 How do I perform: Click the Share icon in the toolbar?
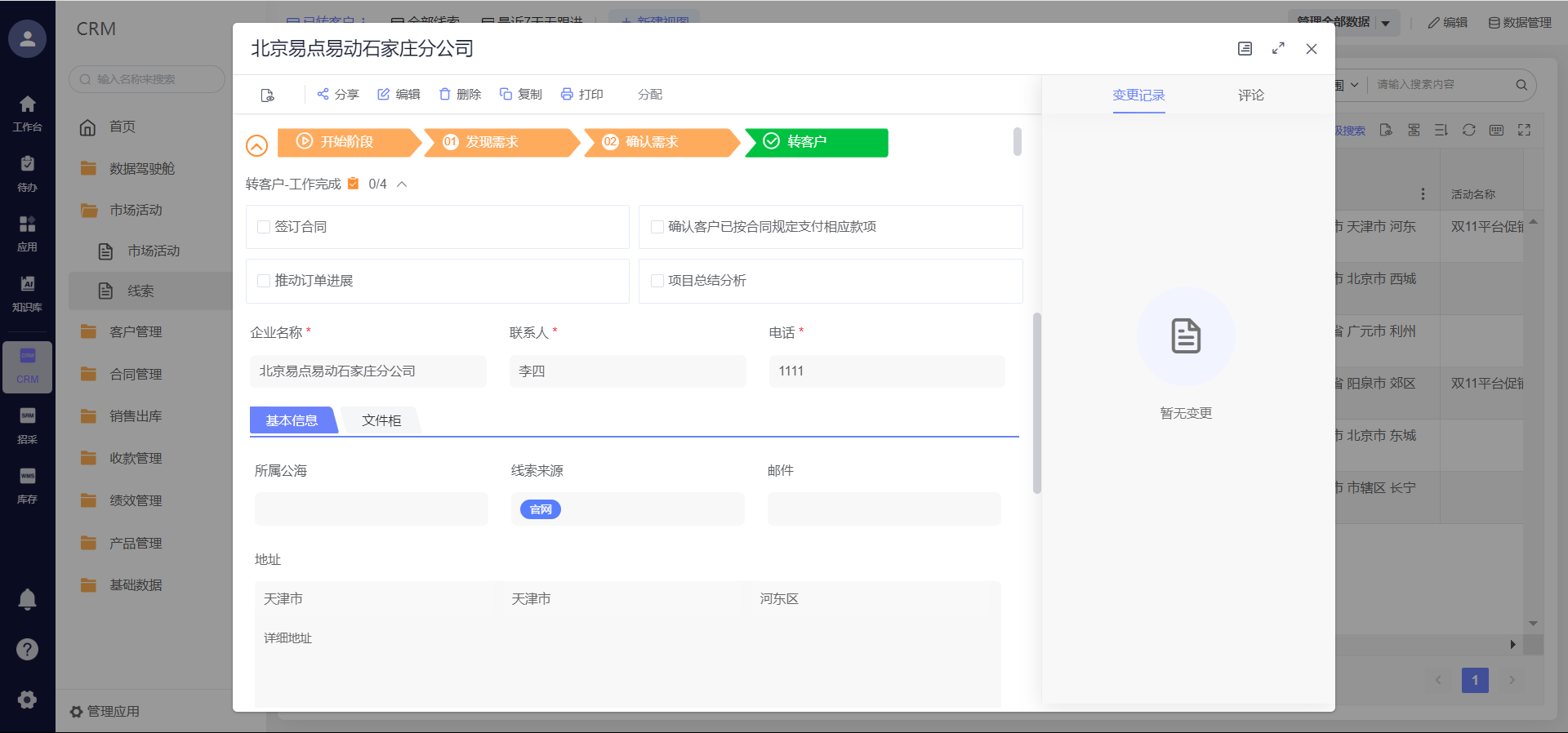pos(323,94)
